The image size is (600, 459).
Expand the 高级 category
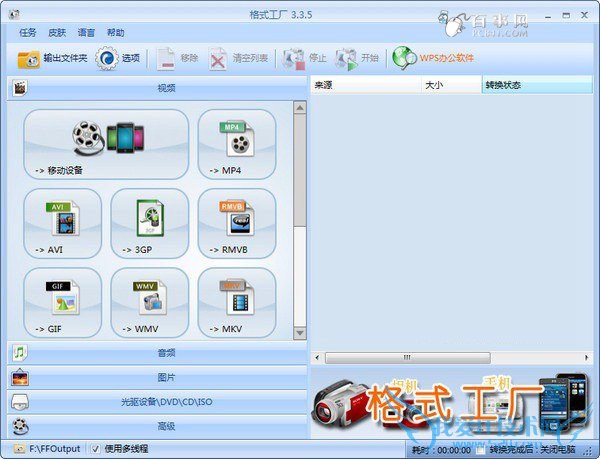(157, 426)
